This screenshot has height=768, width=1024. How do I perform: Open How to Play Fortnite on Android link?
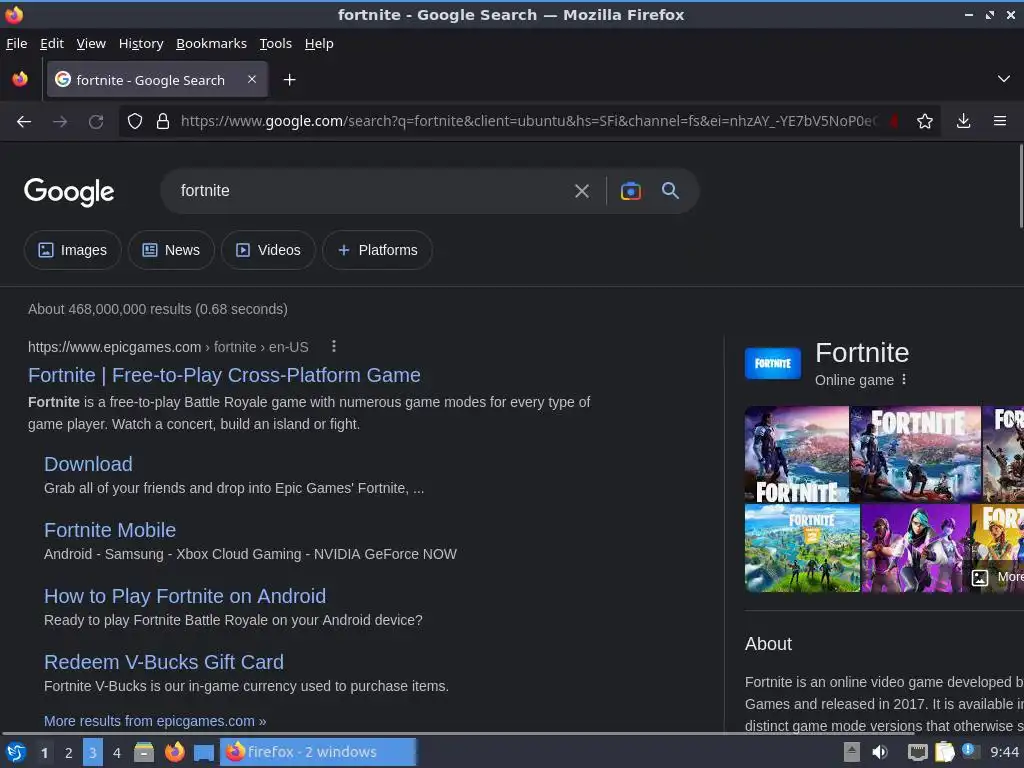185,596
